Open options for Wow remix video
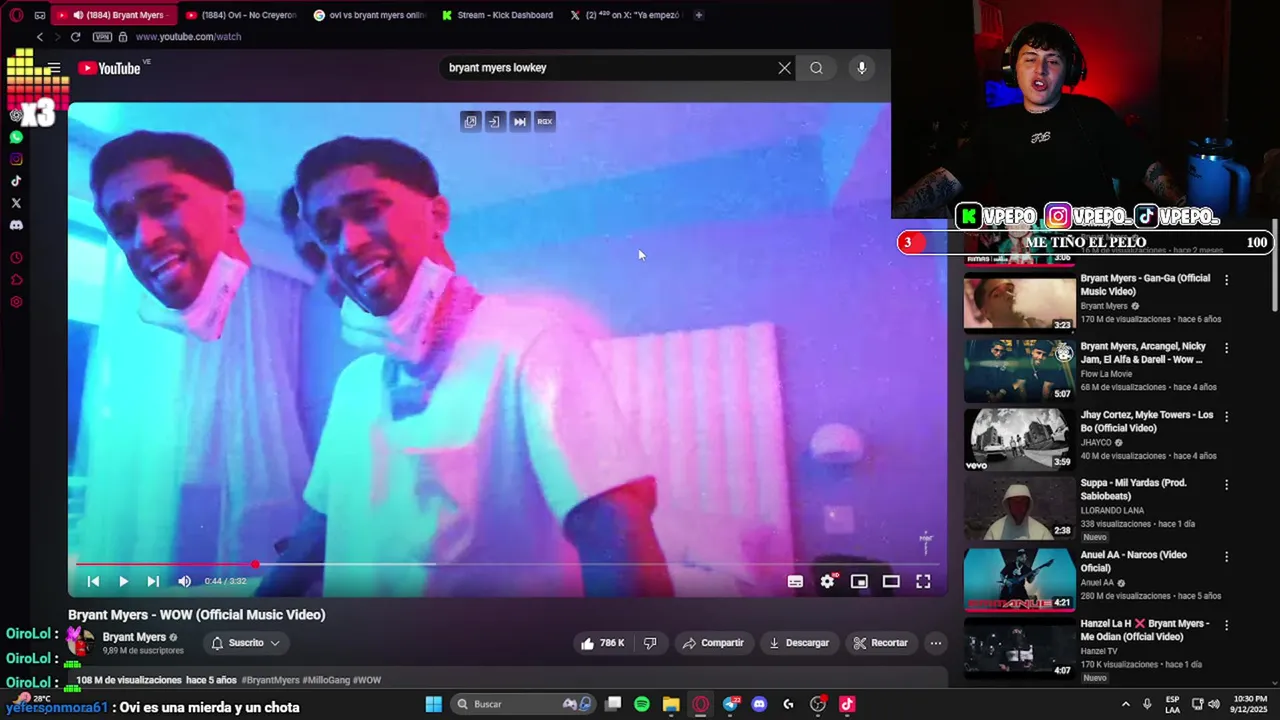The width and height of the screenshot is (1280, 720). pos(1226,348)
